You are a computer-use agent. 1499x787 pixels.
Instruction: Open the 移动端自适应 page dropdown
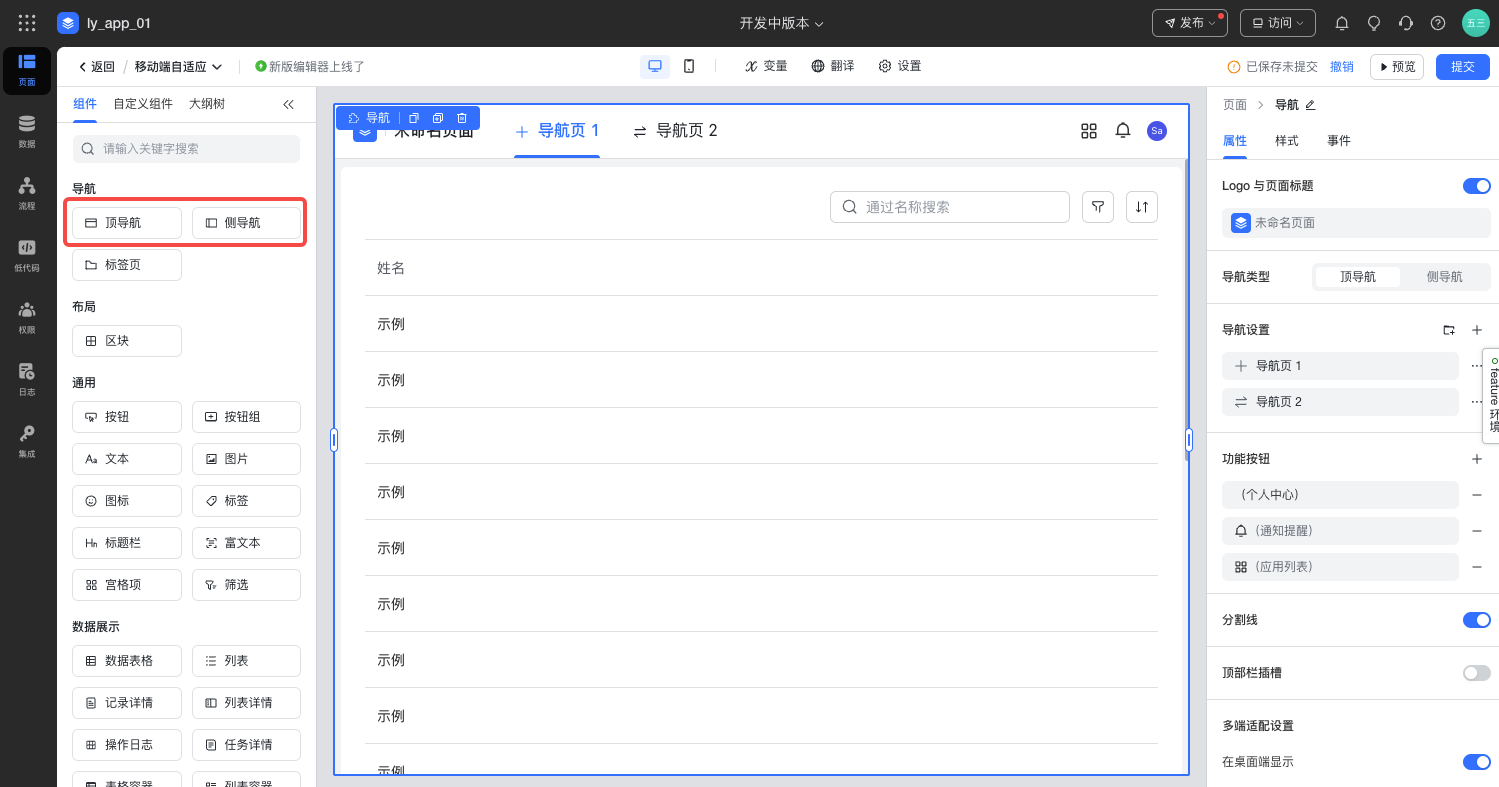click(178, 67)
